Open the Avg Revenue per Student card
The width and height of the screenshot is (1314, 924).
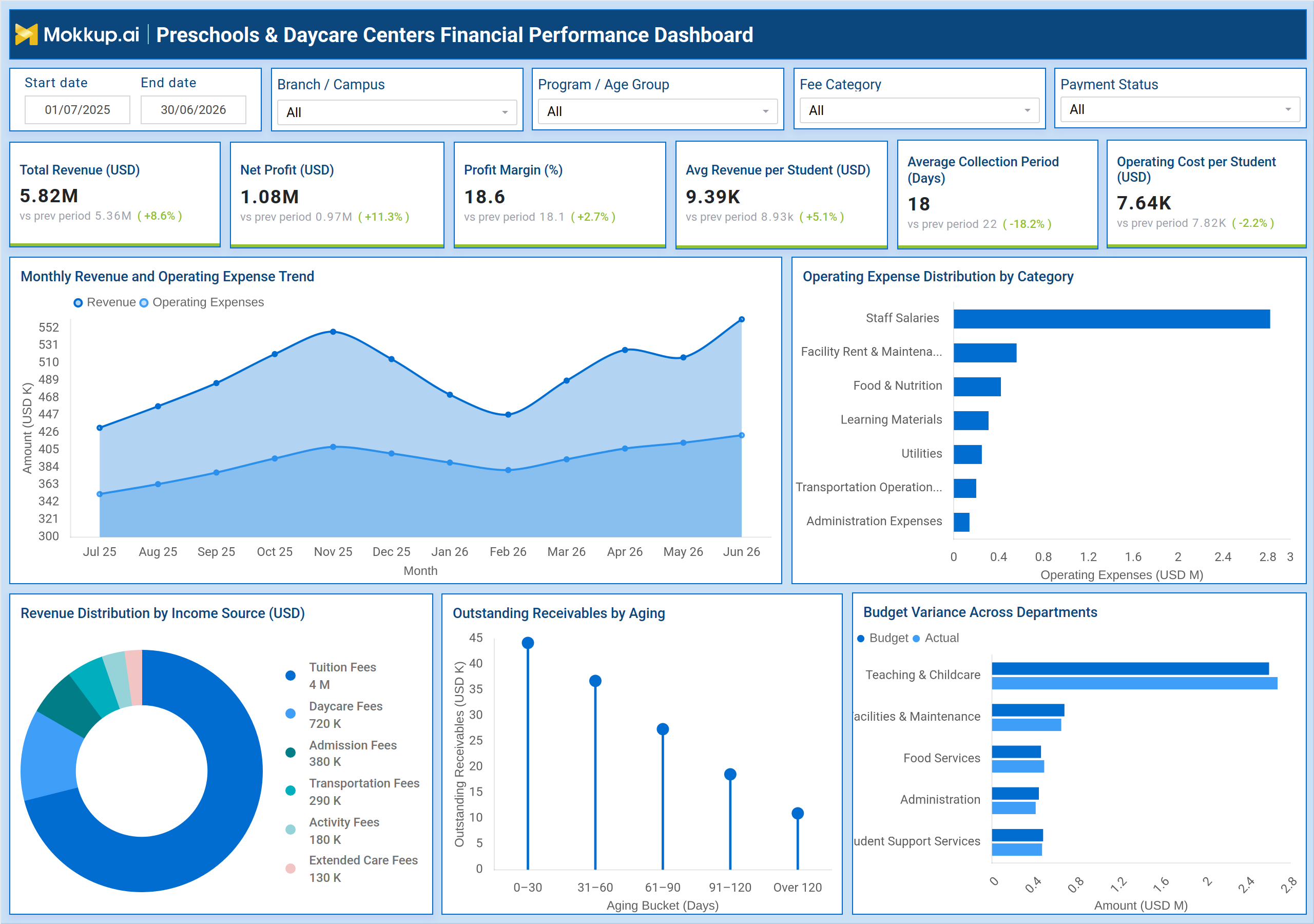click(782, 195)
